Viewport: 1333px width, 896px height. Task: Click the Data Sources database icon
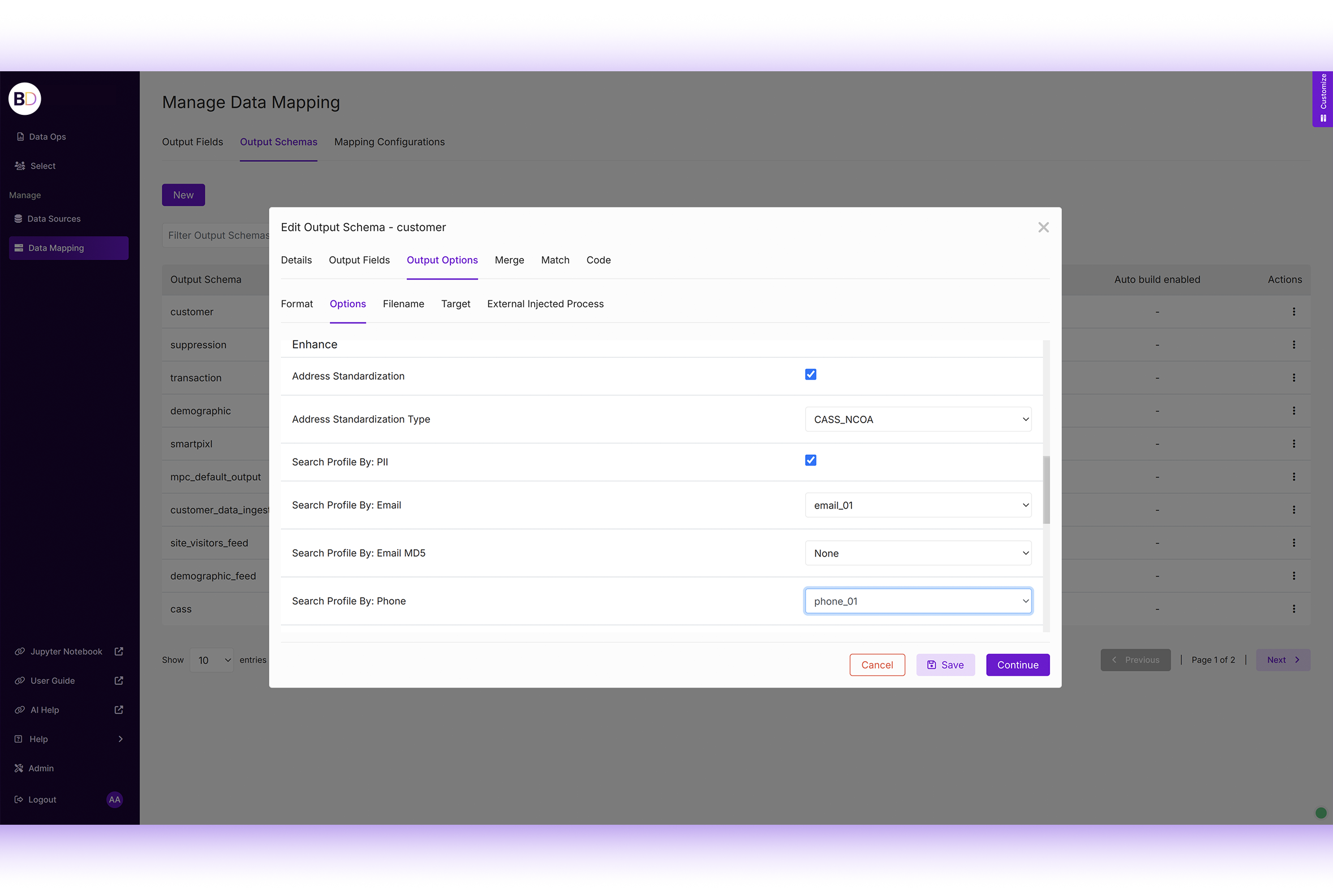[18, 219]
